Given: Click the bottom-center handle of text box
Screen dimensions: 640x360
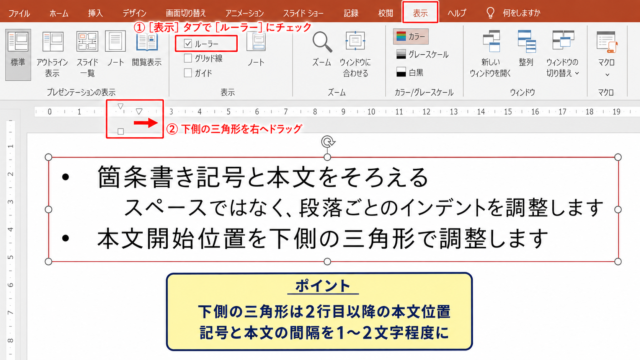Looking at the screenshot, I should pyautogui.click(x=327, y=261).
